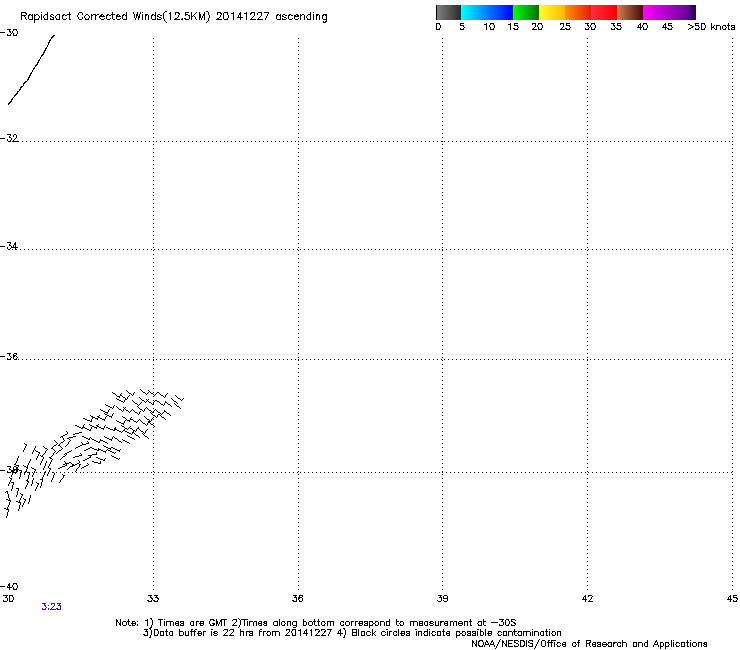Click the latitude axis label '-30'
Image resolution: width=740 pixels, height=650 pixels.
pos(9,33)
